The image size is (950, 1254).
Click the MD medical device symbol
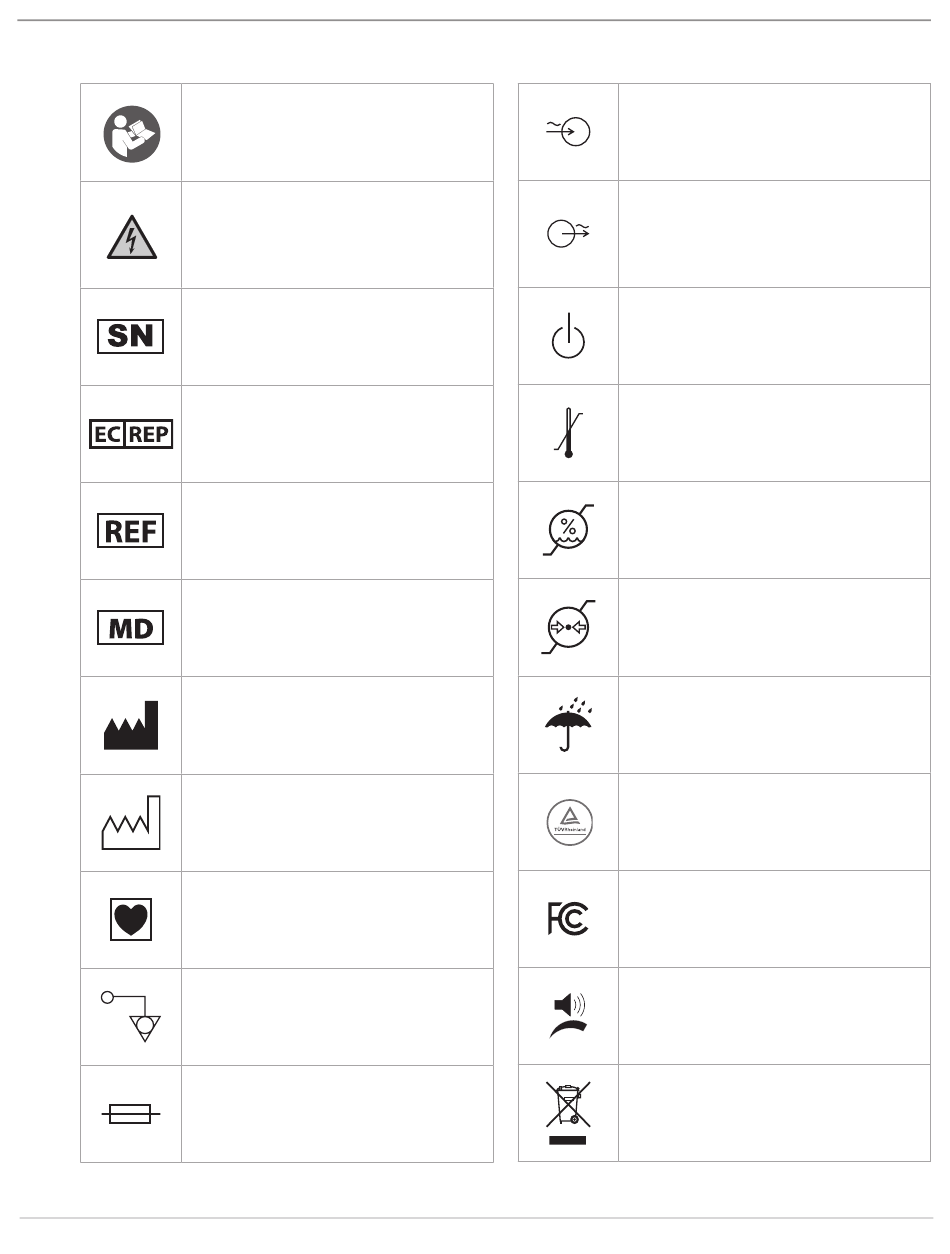tap(131, 628)
